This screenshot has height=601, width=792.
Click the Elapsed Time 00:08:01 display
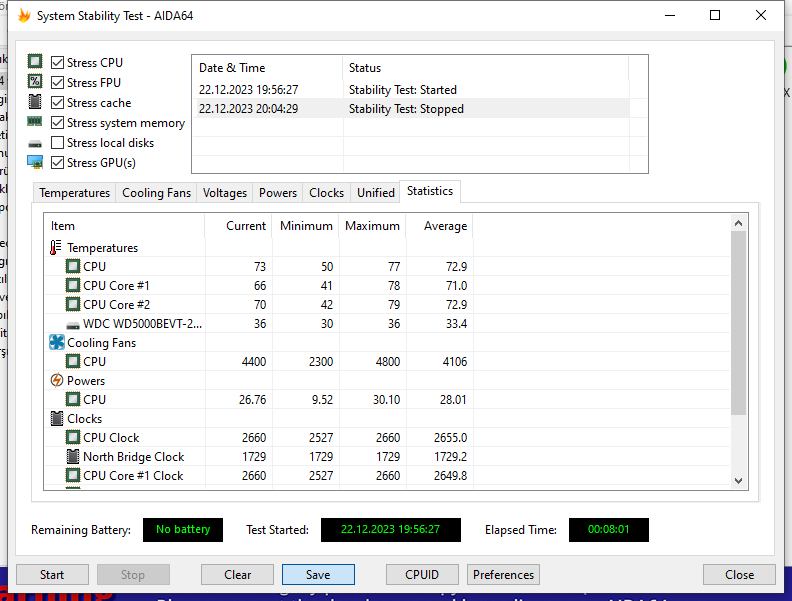[x=609, y=530]
